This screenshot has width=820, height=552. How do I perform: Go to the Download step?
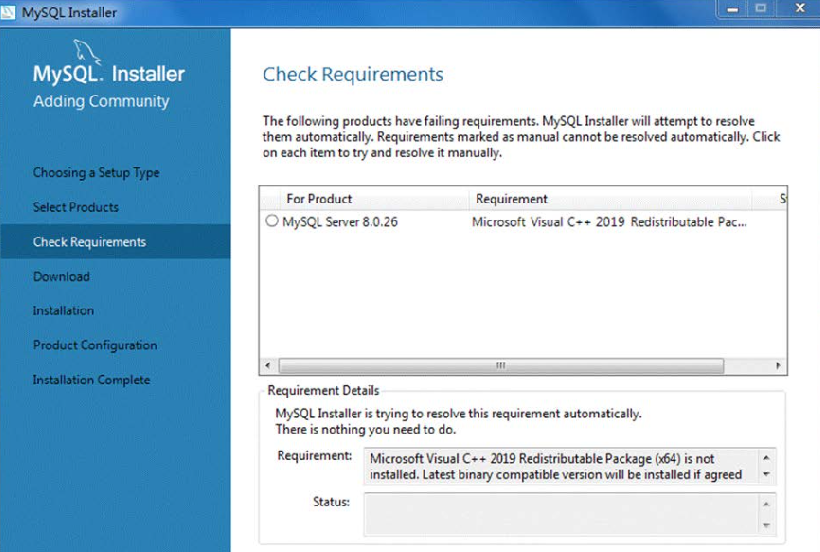(61, 276)
